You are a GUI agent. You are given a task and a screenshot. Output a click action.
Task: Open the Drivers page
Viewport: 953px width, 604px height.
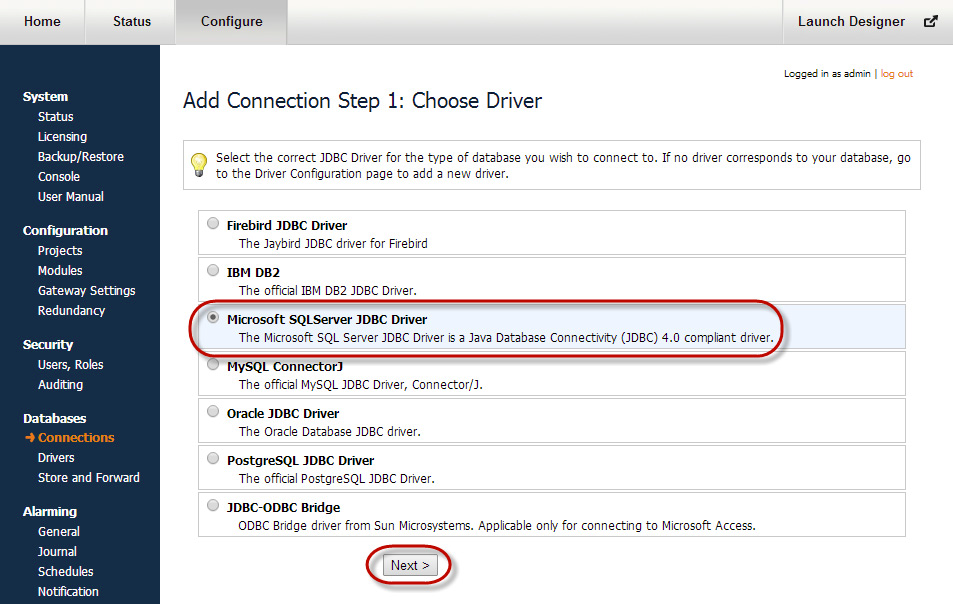[56, 458]
